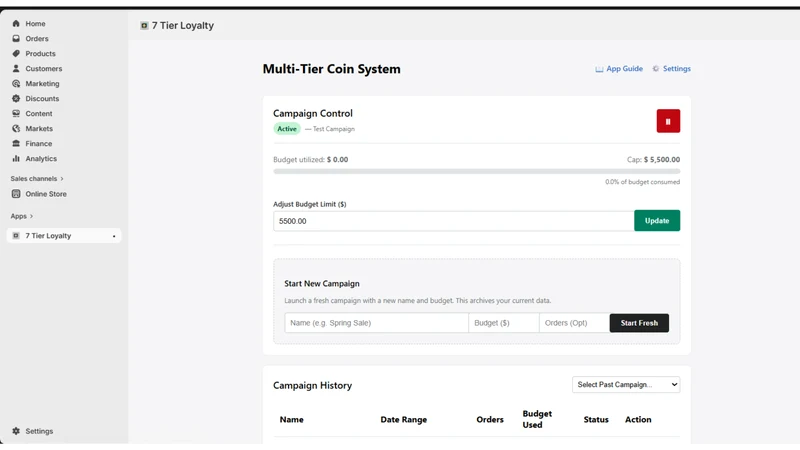Select 7 Tier Loyalty app in sidebar

[x=64, y=236]
